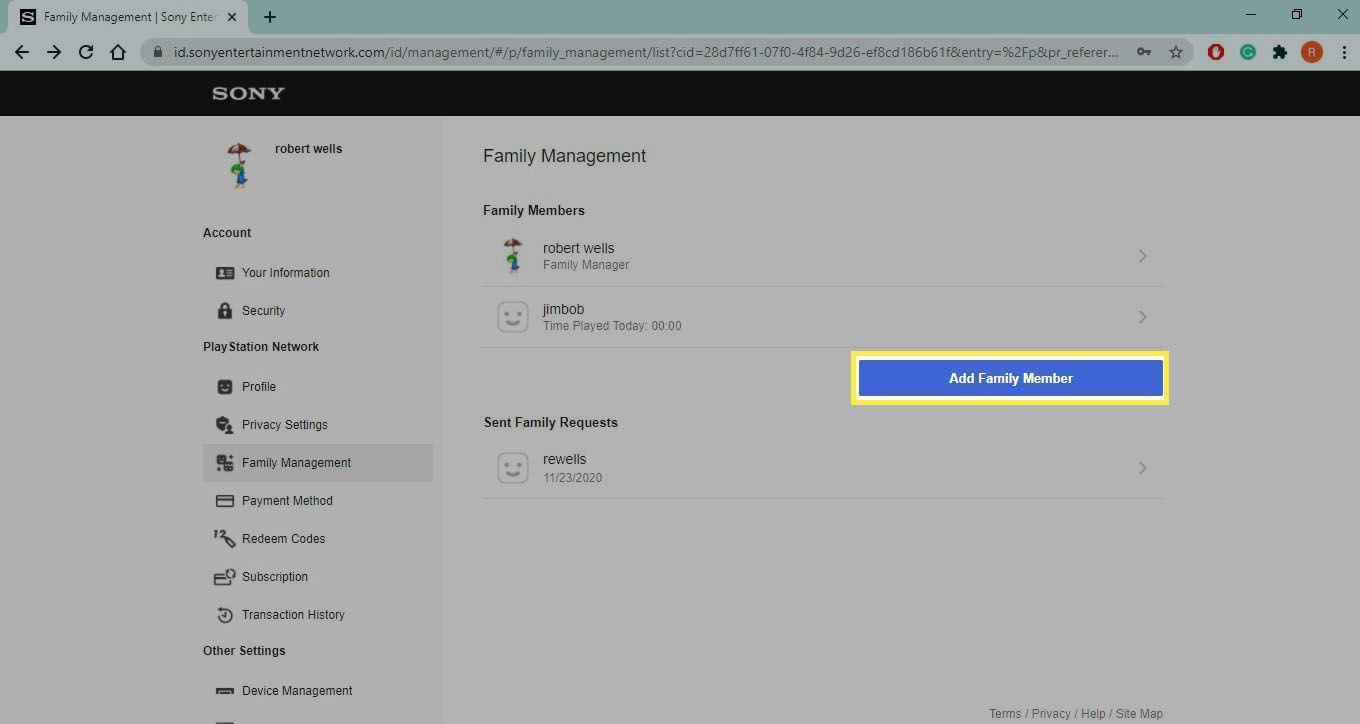The height and width of the screenshot is (724, 1360).
Task: Click the Time Played Today: 00:00 text
Action: [x=612, y=326]
